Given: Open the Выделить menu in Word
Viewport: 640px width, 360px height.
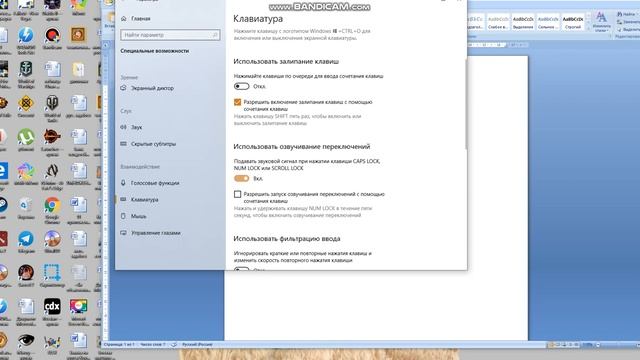Looking at the screenshot, I should click(628, 29).
